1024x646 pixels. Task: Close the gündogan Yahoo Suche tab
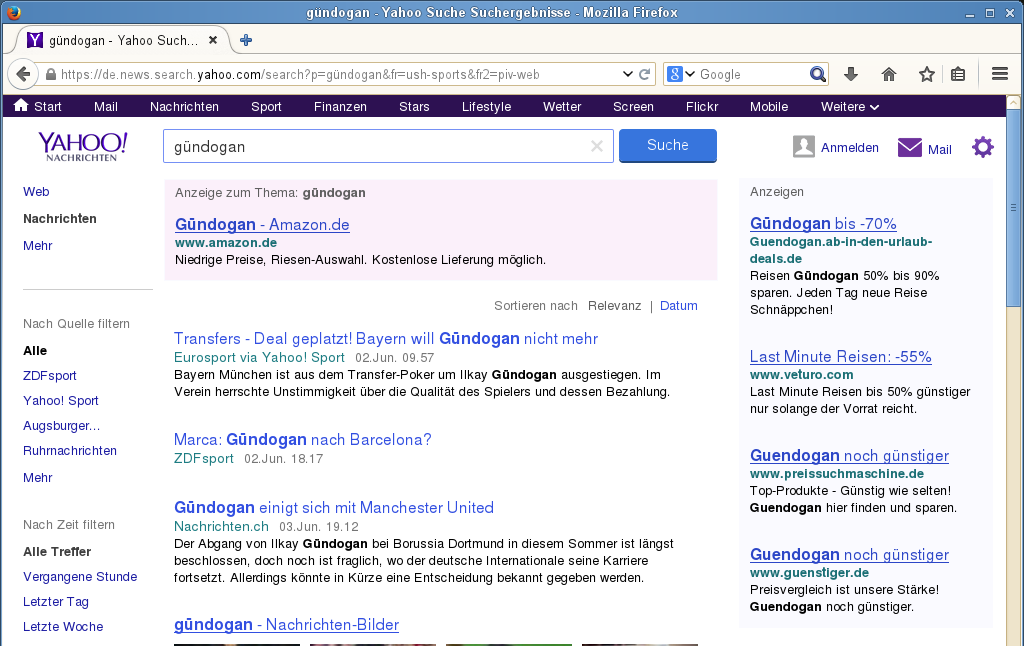(x=213, y=40)
